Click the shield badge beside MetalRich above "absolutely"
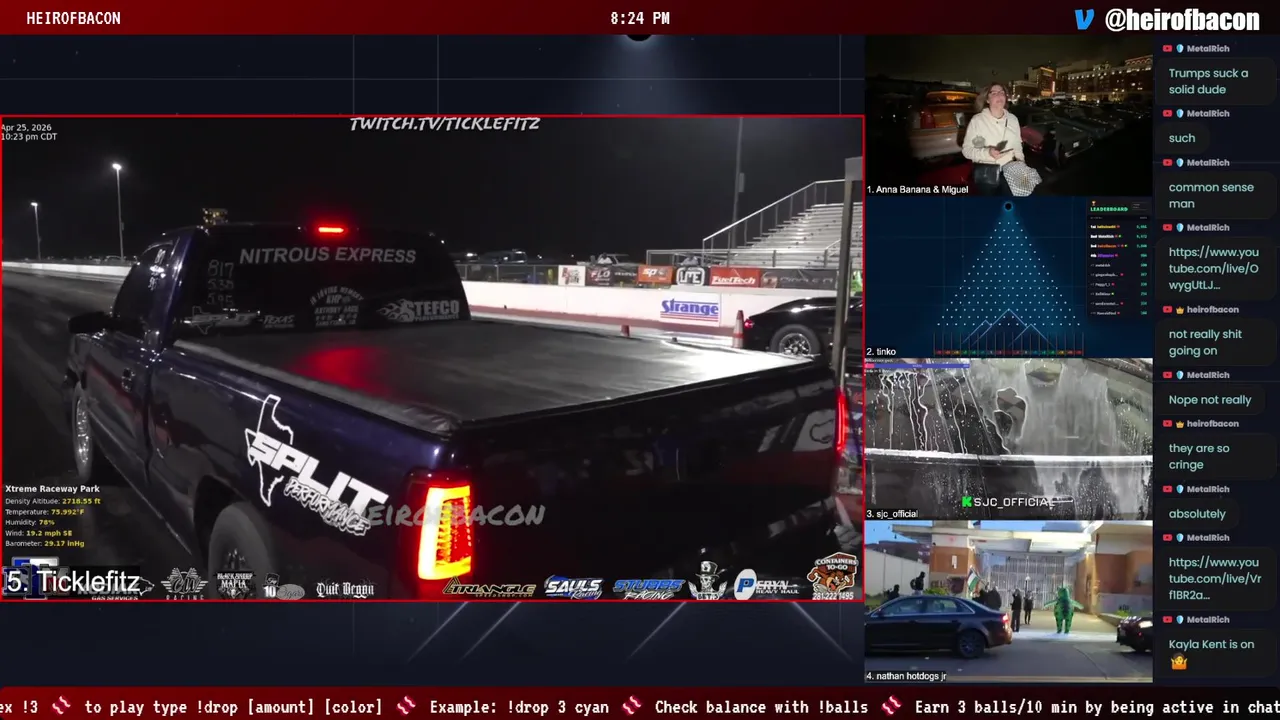This screenshot has width=1280, height=720. coord(1180,489)
